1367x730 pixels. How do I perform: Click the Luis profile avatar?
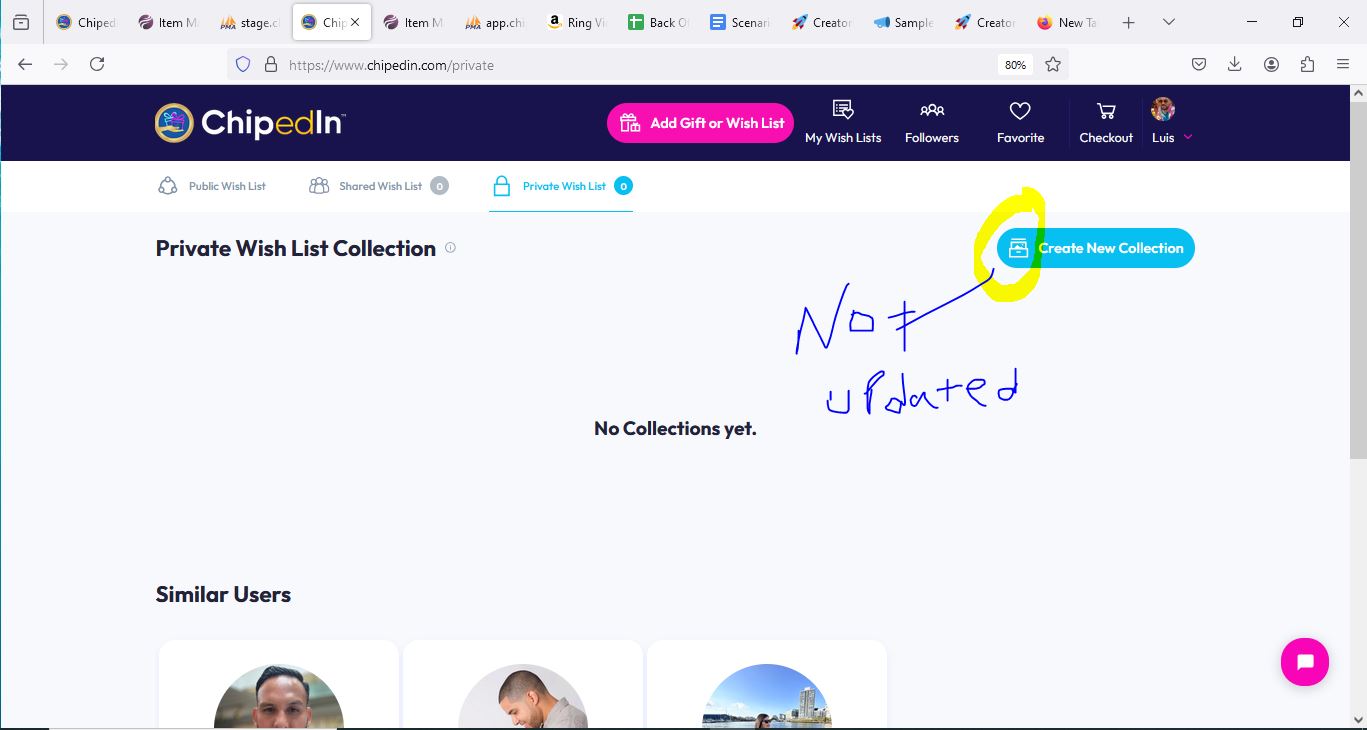click(x=1163, y=109)
